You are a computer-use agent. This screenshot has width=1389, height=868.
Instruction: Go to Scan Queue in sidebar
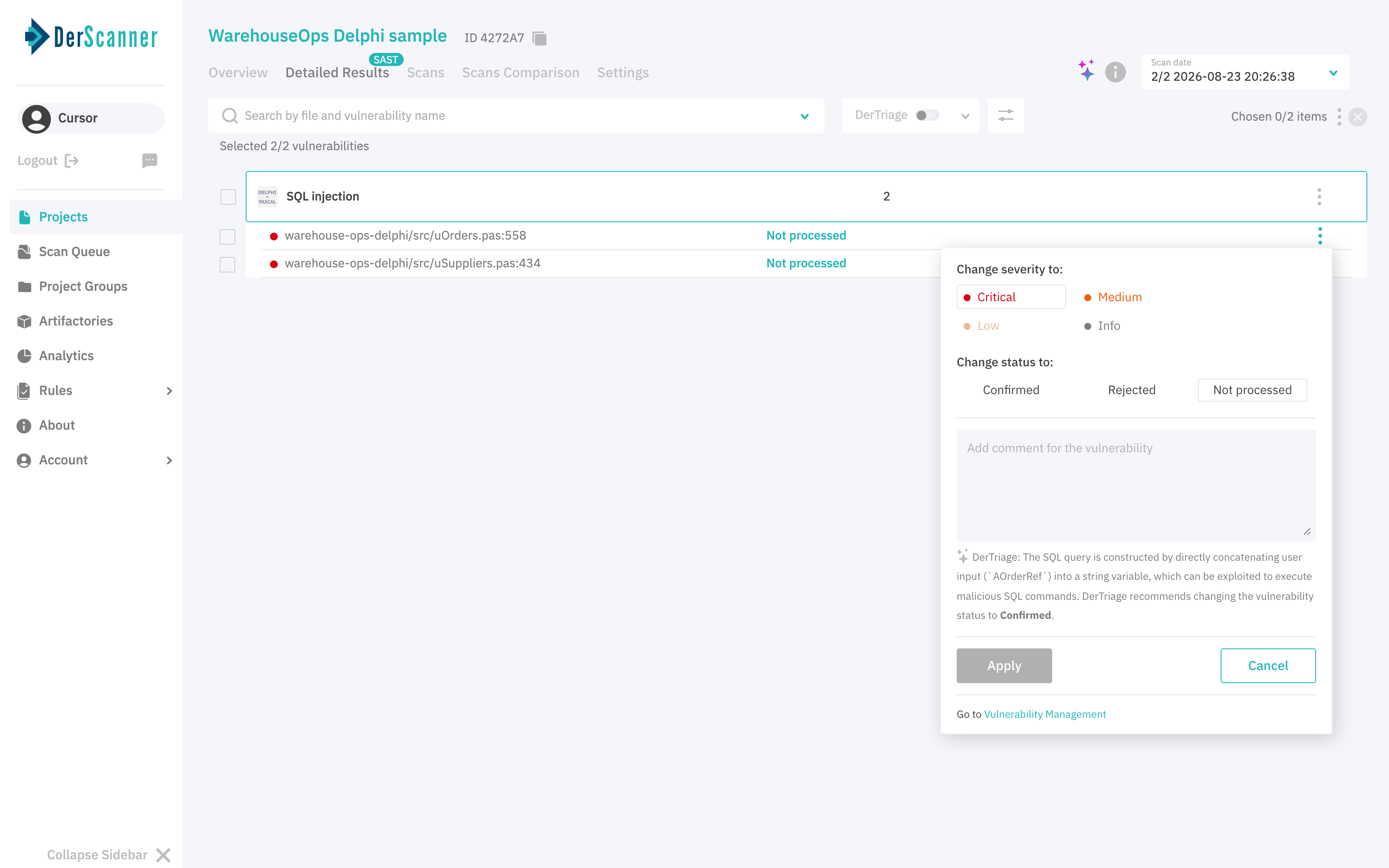[x=74, y=251]
